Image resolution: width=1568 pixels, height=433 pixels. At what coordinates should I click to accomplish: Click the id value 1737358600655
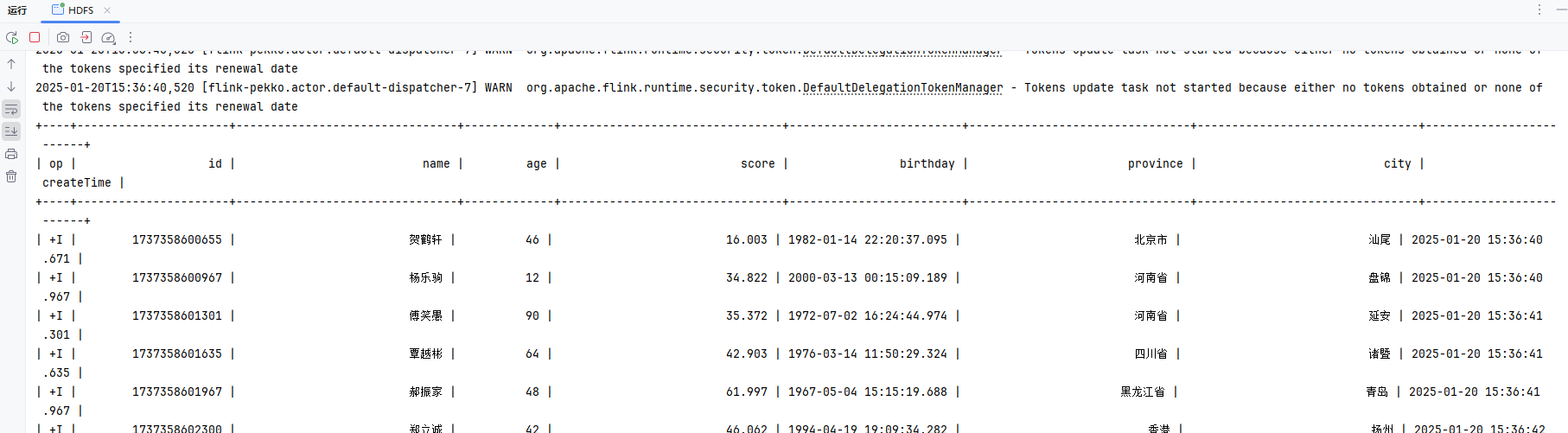[176, 239]
